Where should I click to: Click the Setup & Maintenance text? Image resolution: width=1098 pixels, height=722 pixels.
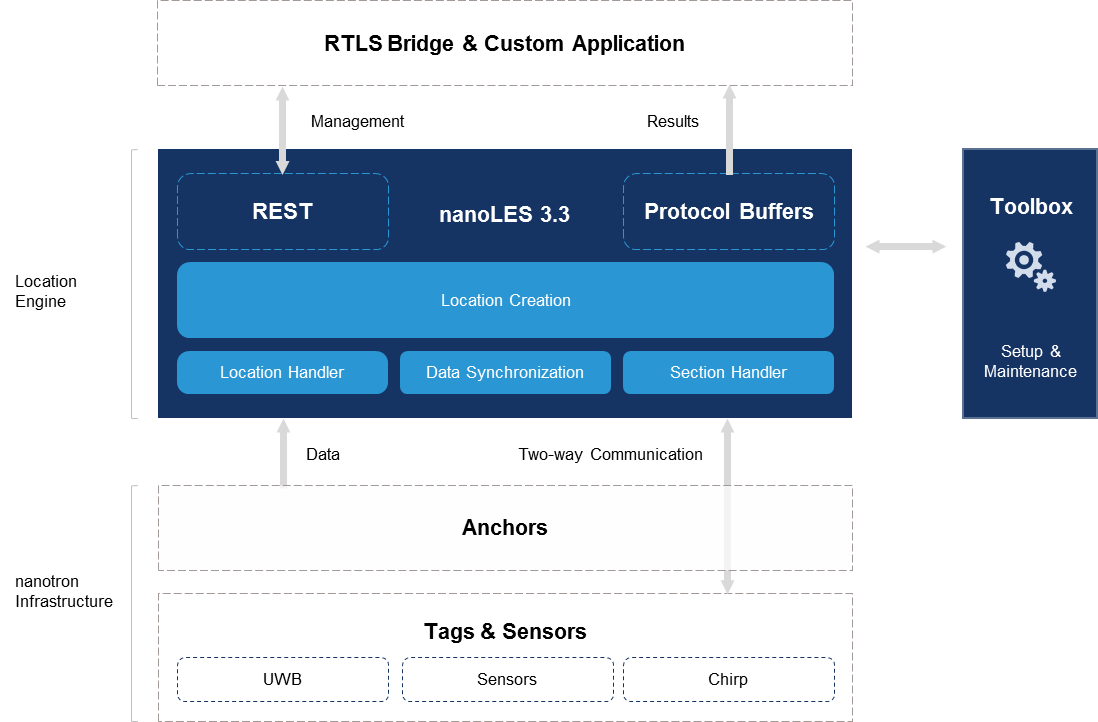click(1030, 361)
